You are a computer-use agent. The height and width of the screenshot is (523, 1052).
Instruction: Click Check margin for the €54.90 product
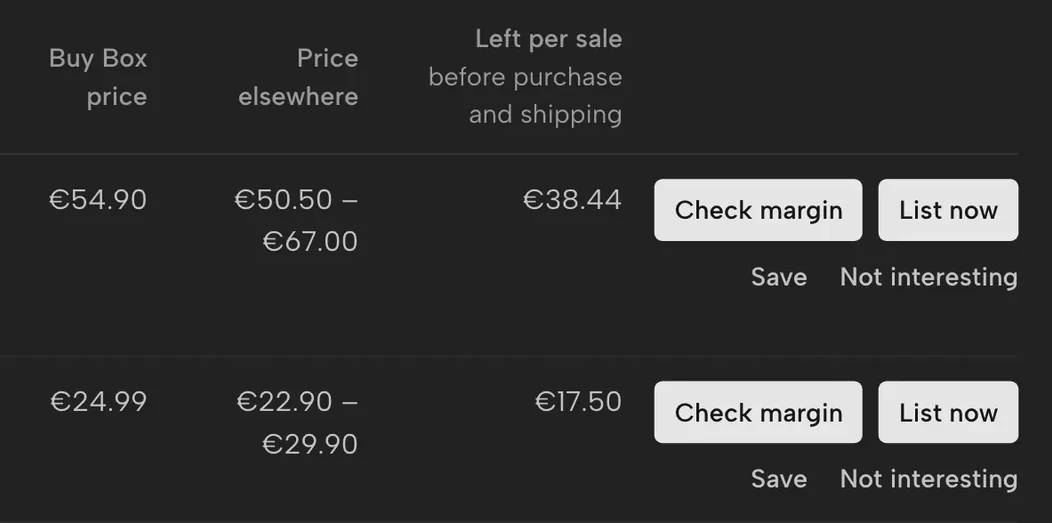click(758, 210)
